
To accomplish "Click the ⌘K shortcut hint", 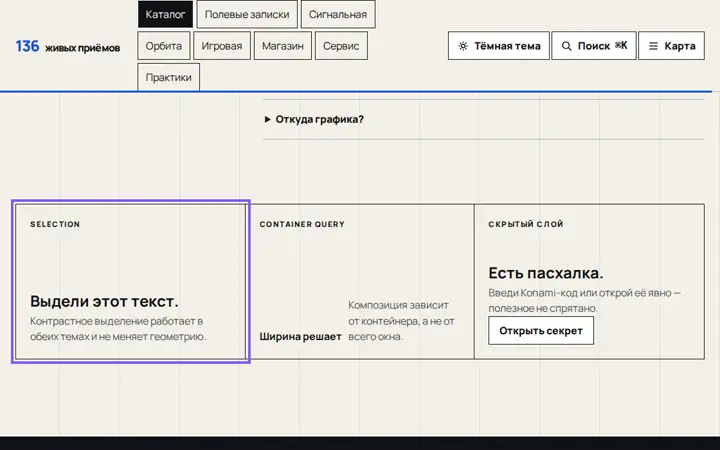I will 621,45.
